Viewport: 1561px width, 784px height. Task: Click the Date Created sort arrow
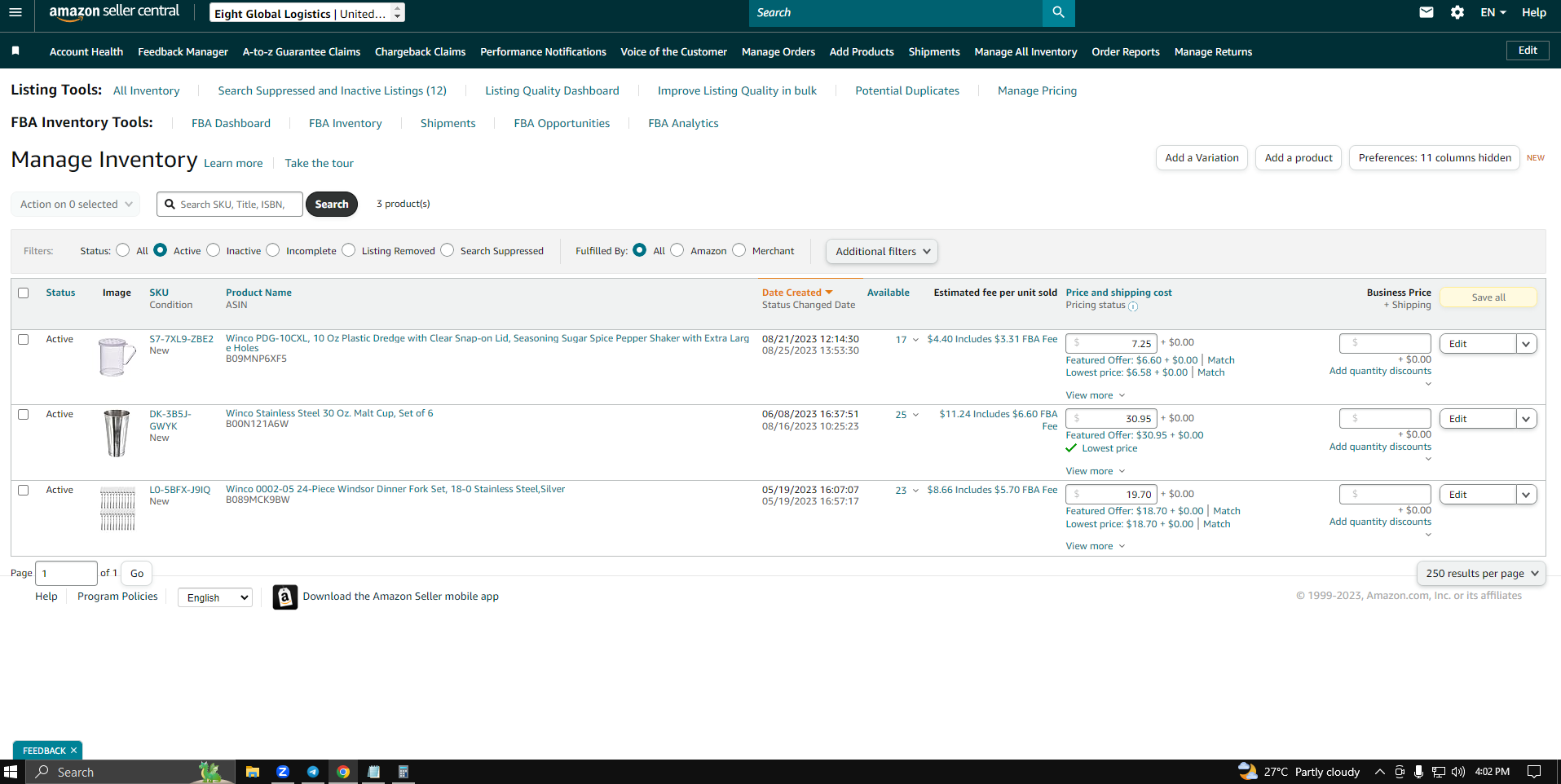829,293
